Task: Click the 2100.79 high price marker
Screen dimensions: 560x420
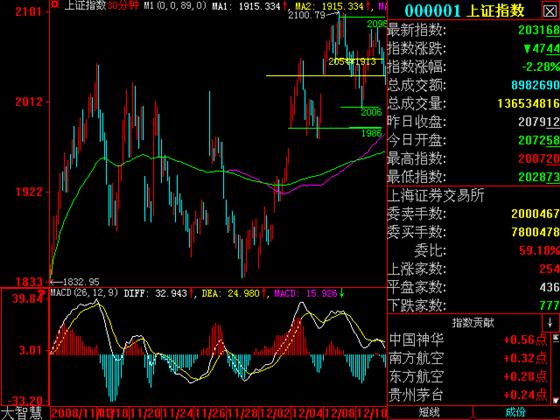Action: coord(307,15)
